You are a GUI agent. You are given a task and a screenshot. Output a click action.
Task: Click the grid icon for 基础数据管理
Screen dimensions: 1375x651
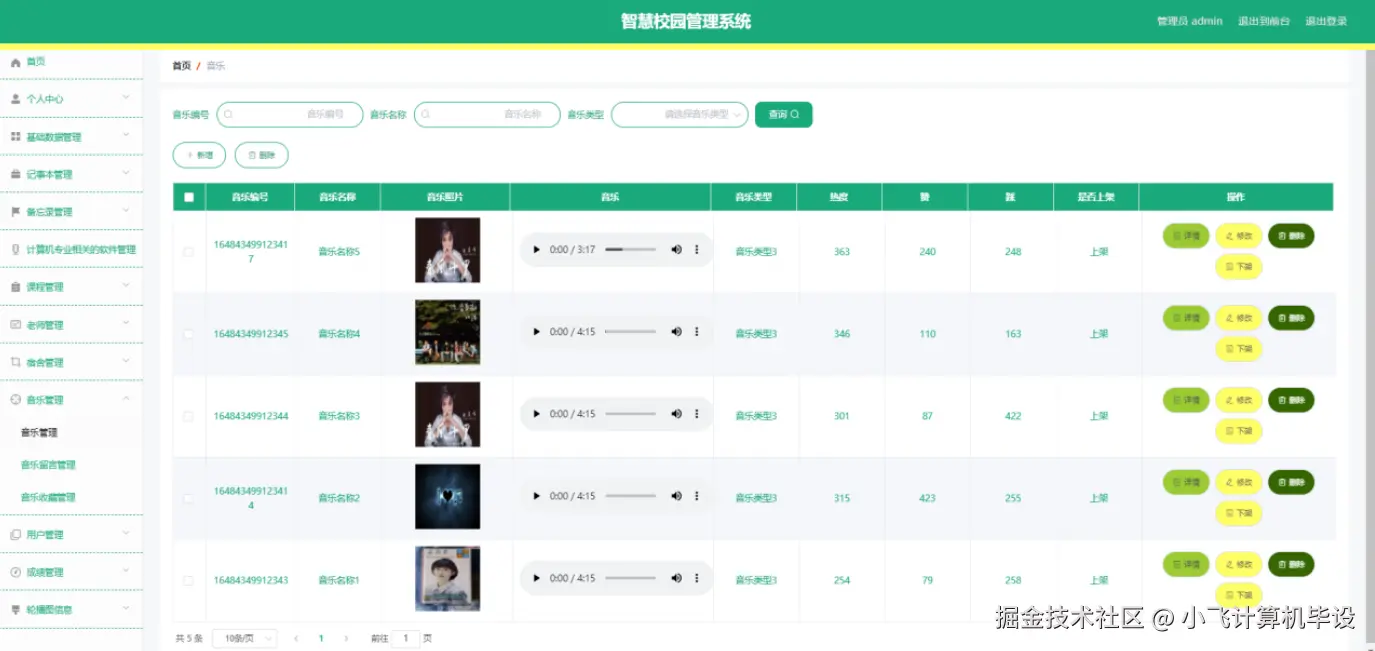(15, 137)
